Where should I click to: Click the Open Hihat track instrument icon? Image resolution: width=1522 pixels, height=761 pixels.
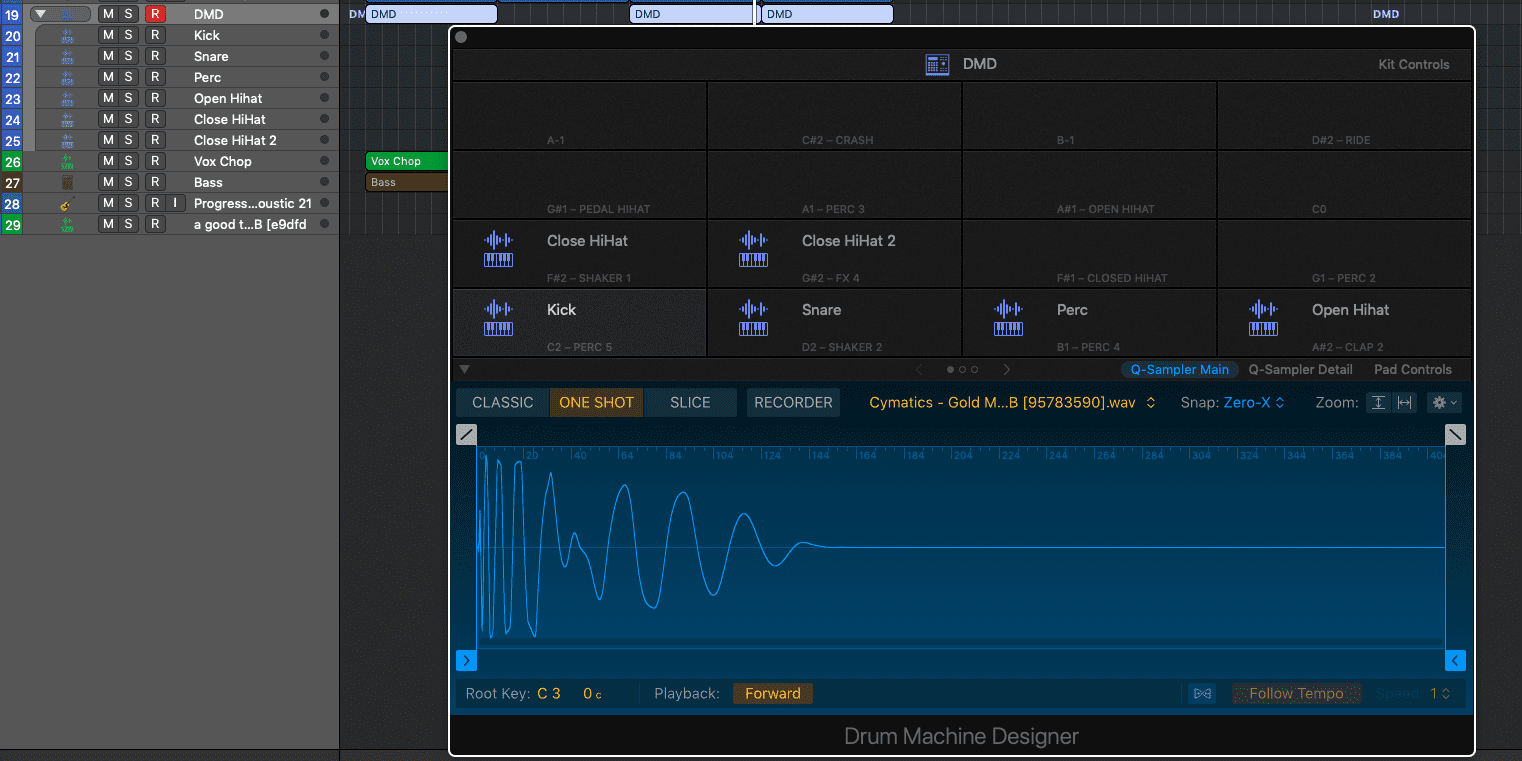67,99
